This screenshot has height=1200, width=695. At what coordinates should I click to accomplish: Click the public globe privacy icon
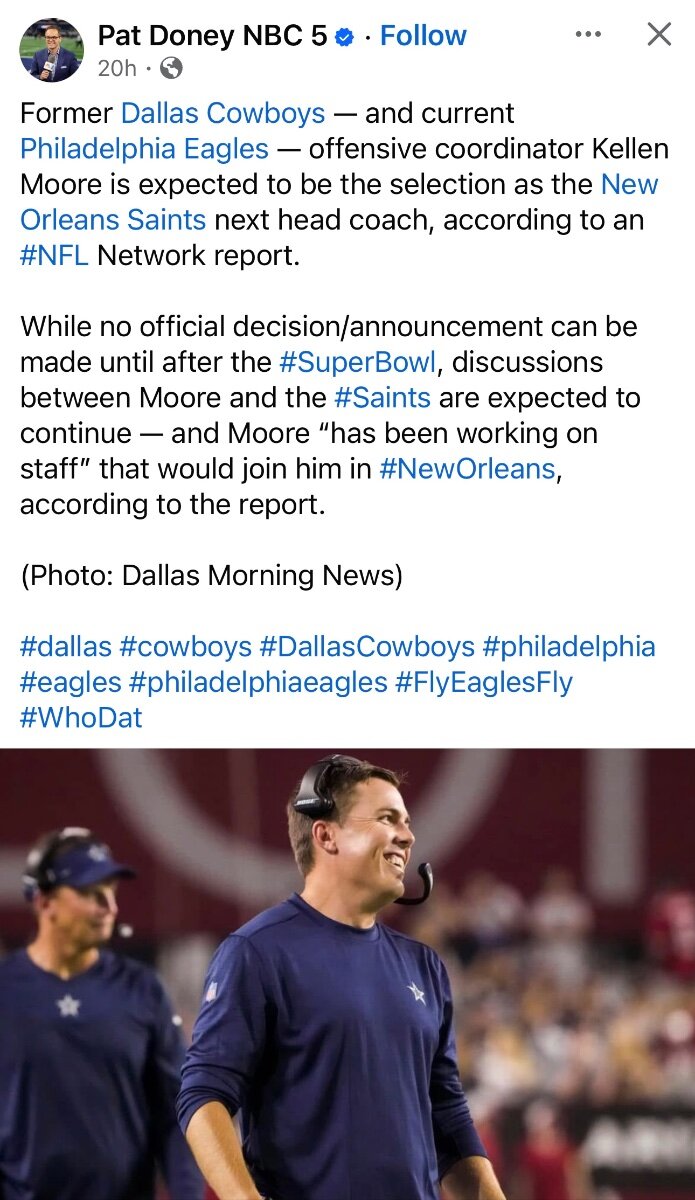[x=171, y=69]
